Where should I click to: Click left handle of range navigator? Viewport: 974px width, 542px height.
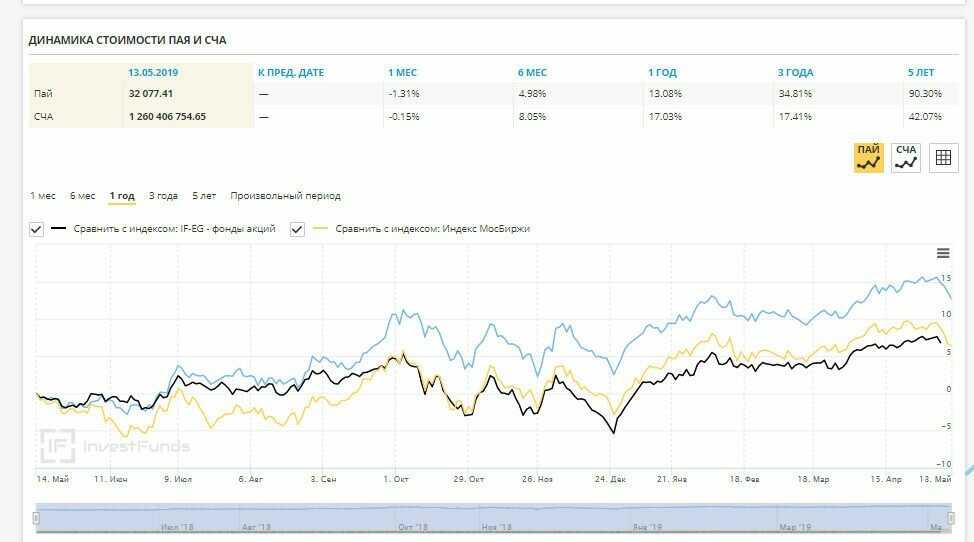36,518
